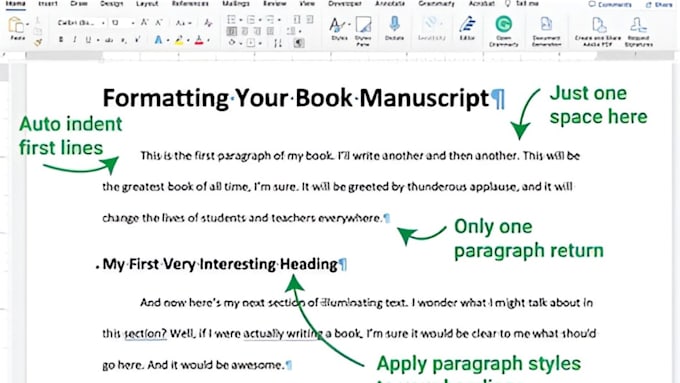Open the Comments button
This screenshot has width=680, height=383.
point(610,4)
